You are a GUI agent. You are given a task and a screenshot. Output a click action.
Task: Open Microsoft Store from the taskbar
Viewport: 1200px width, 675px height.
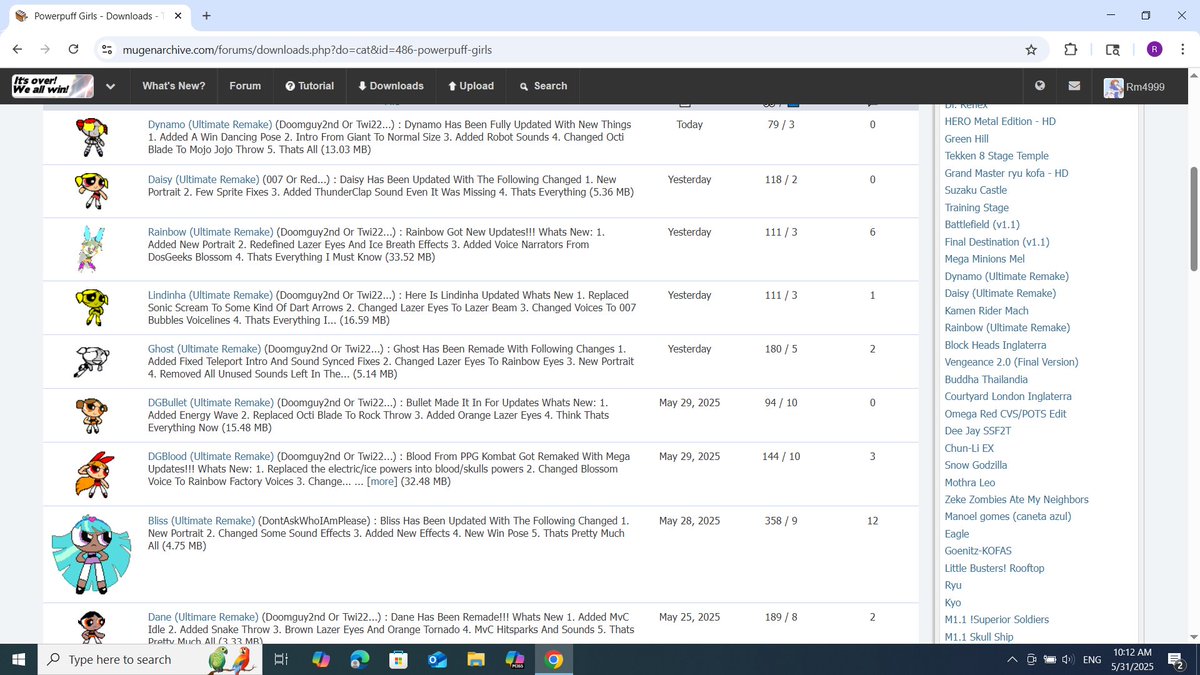click(398, 659)
